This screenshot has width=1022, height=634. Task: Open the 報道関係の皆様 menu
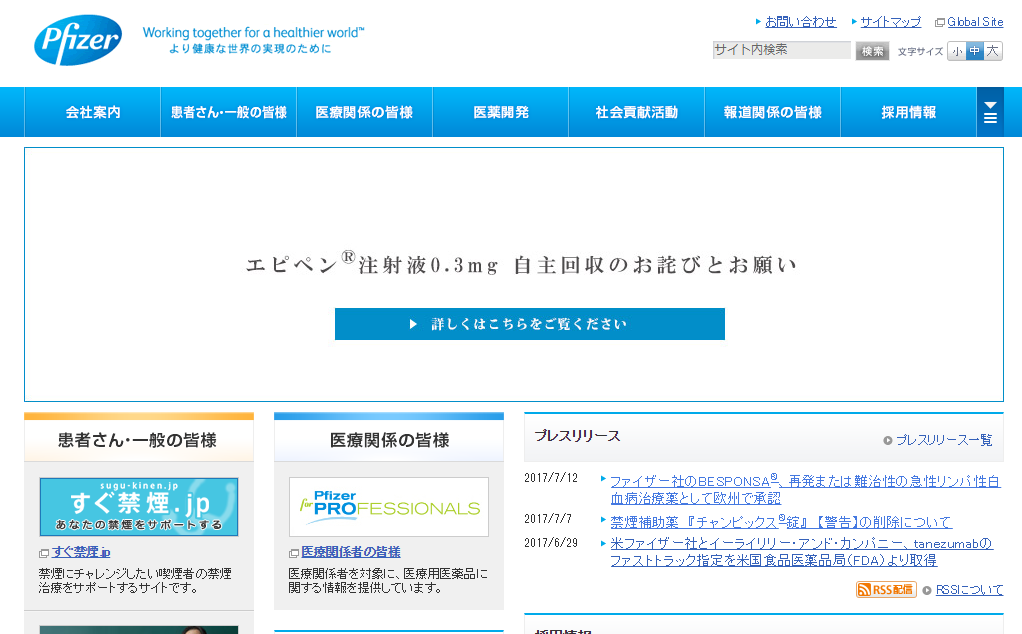click(772, 112)
